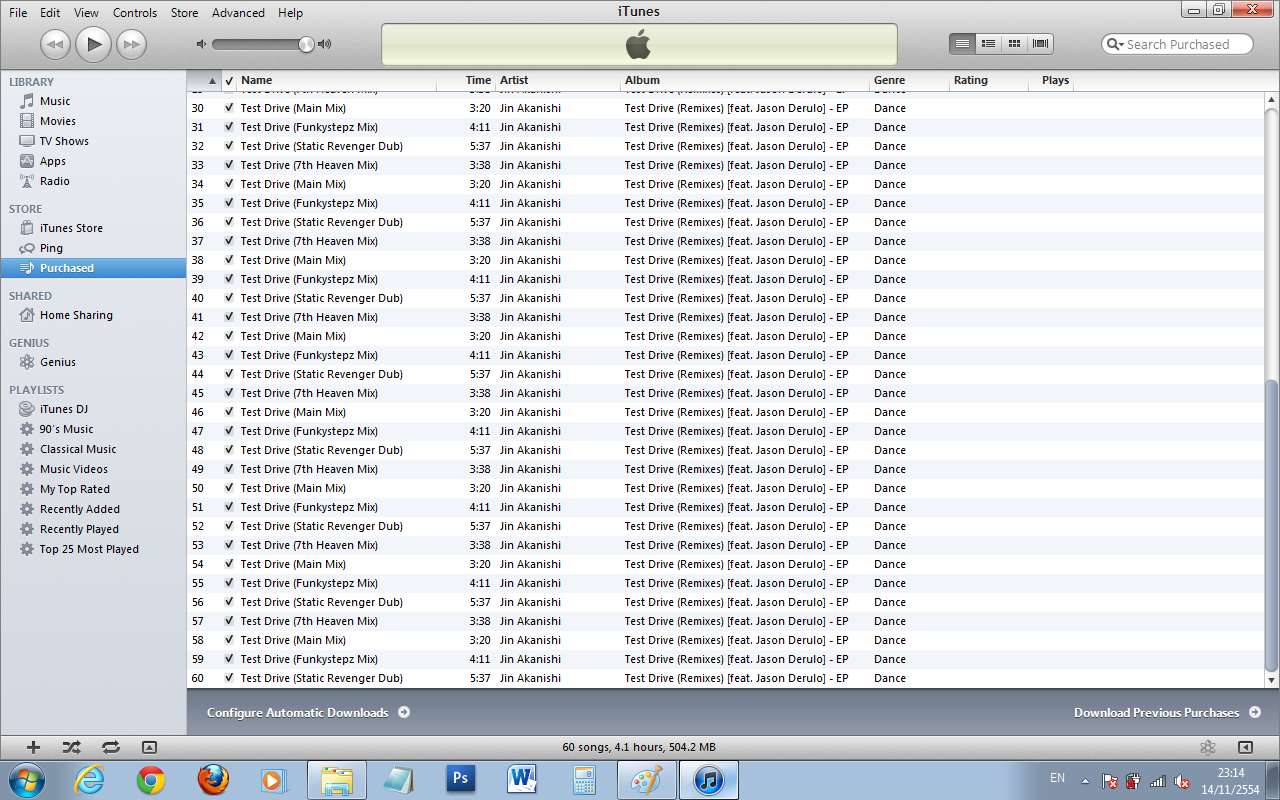
Task: Sort by the Album column header
Action: (745, 80)
